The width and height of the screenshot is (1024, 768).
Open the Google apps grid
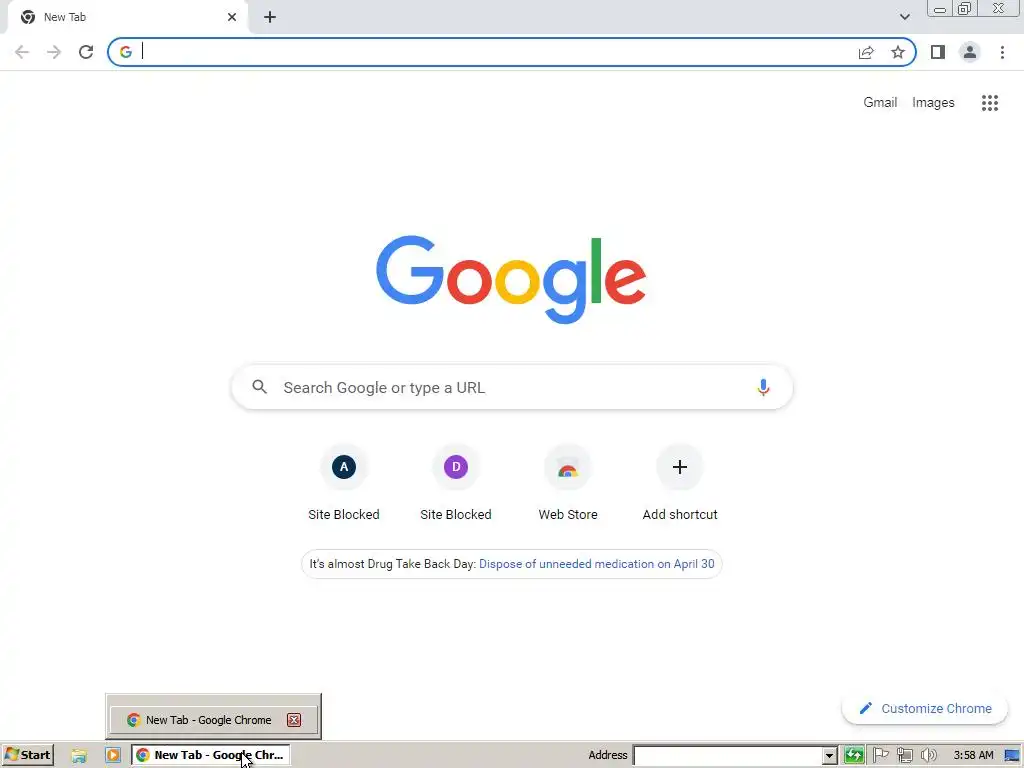(x=989, y=103)
